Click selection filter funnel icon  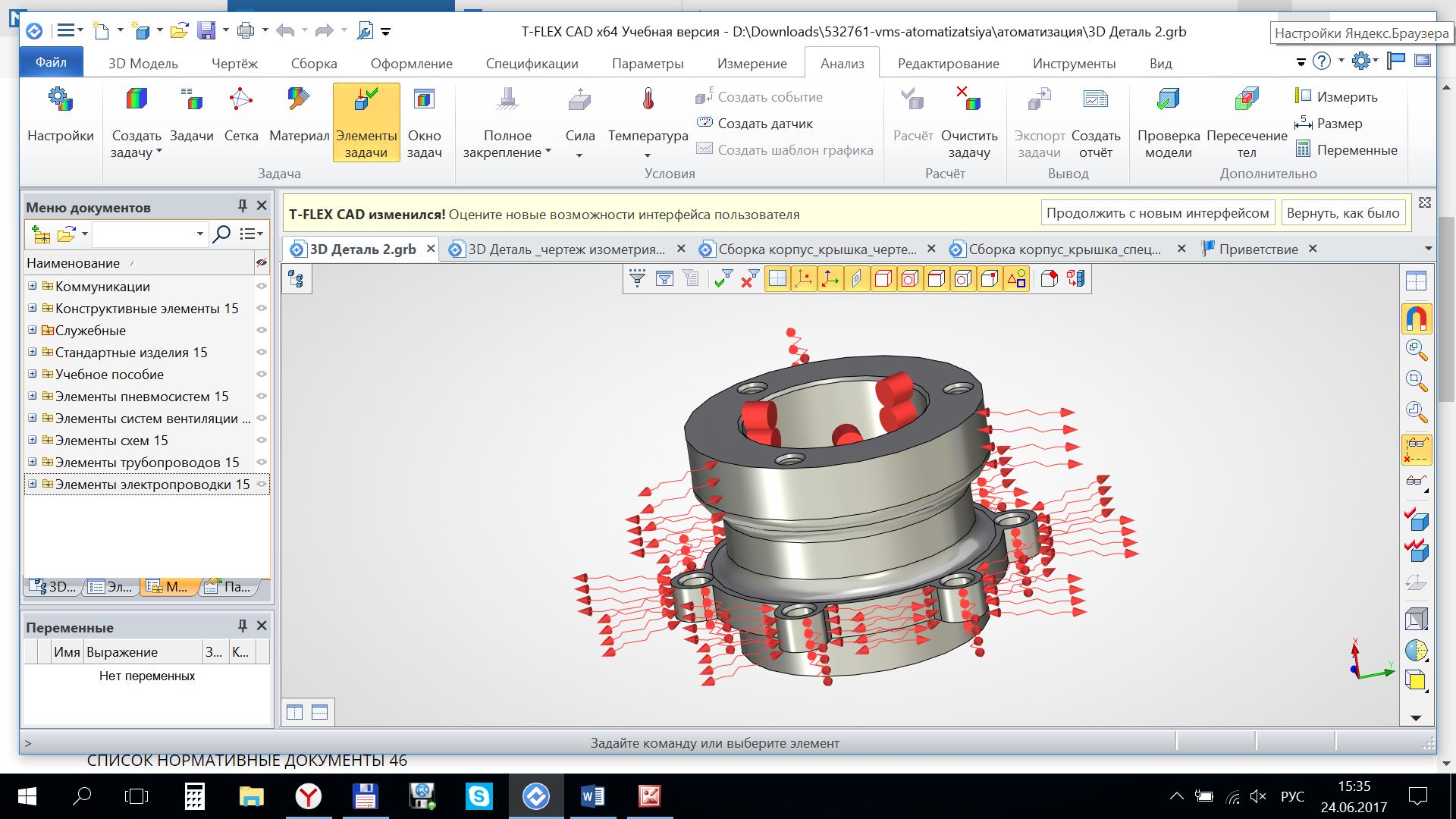(638, 278)
